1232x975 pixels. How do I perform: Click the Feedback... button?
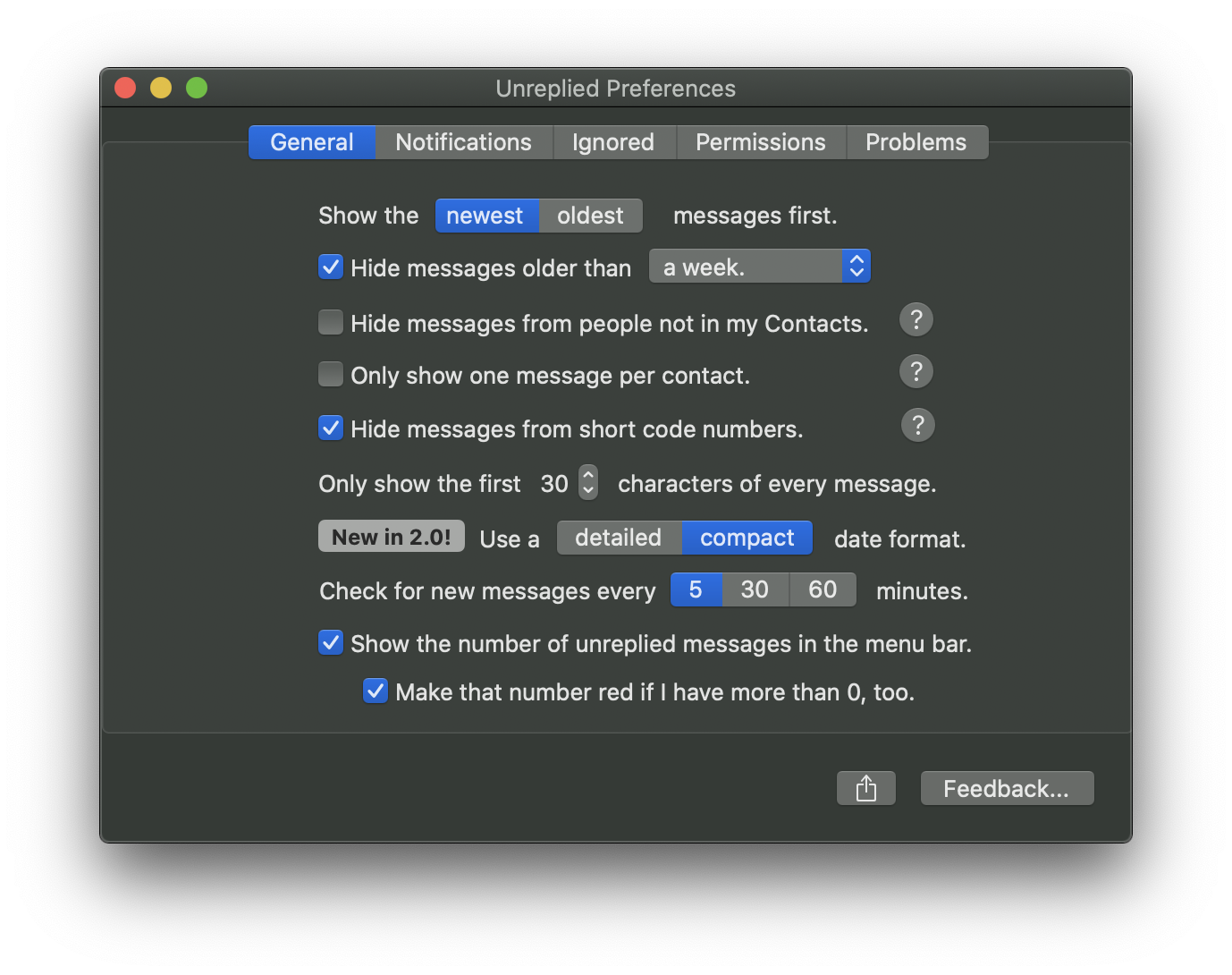(x=1006, y=788)
